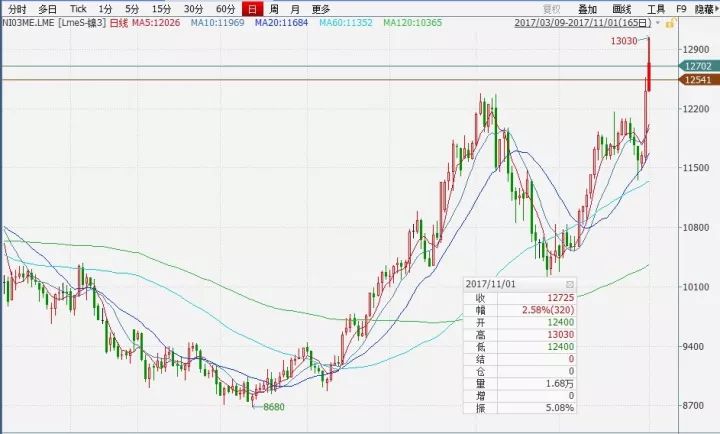Image resolution: width=720 pixels, height=434 pixels.
Task: Expand the 更多 more periods dropdown
Action: pyautogui.click(x=320, y=8)
